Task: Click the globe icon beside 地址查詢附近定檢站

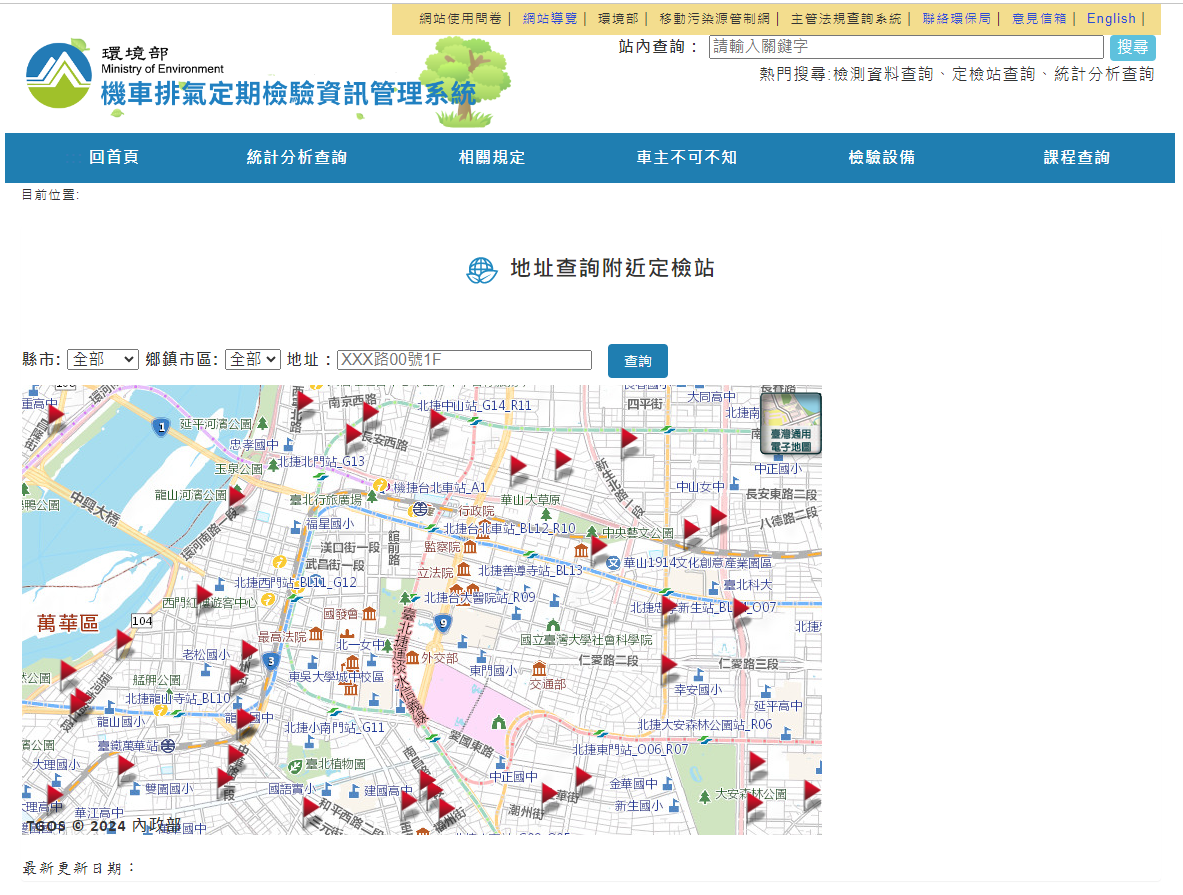Action: (x=482, y=270)
